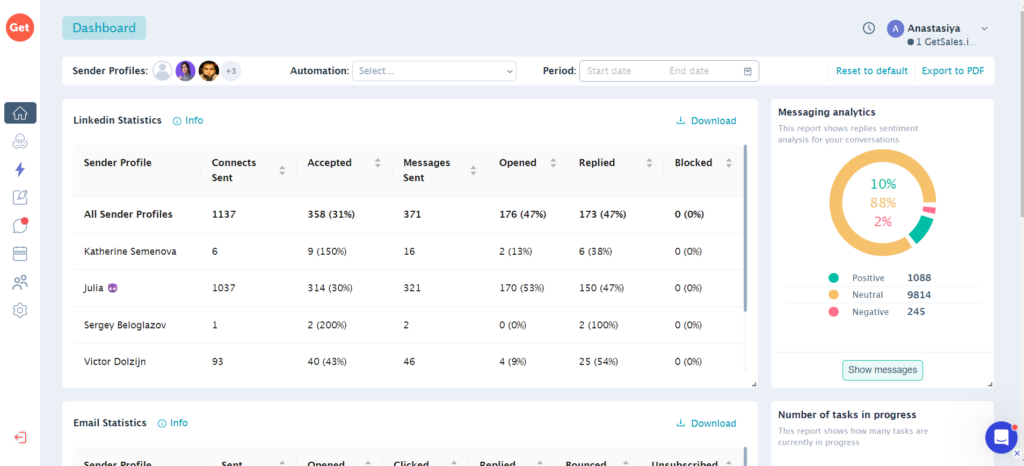Expand the Automation select dropdown
The image size is (1024, 466).
coord(434,71)
